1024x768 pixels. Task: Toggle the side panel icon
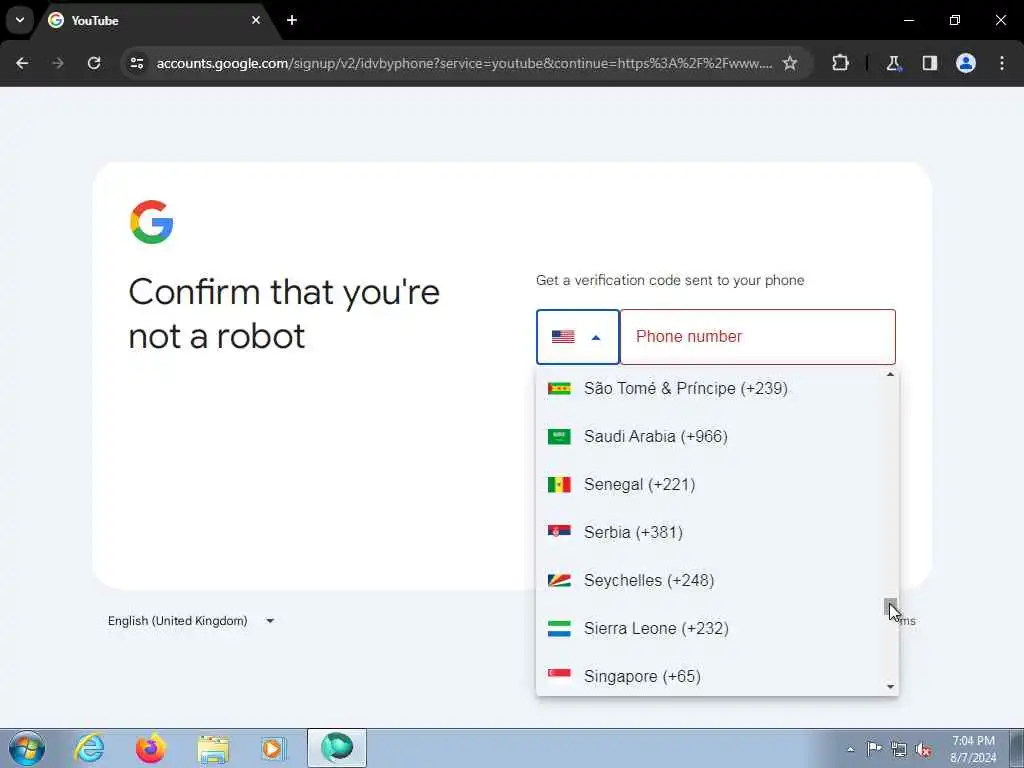930,63
